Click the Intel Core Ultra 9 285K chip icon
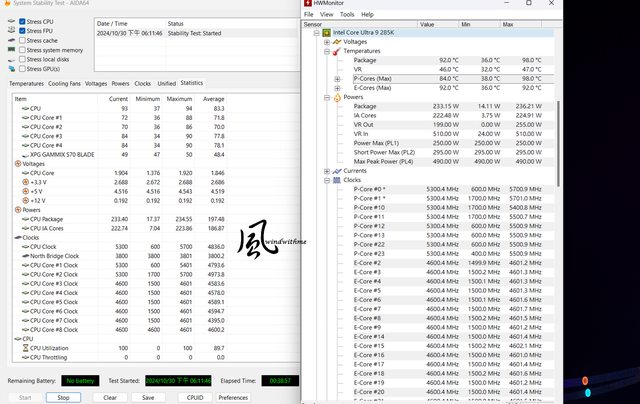Screen dimensions: 640x404 327,33
